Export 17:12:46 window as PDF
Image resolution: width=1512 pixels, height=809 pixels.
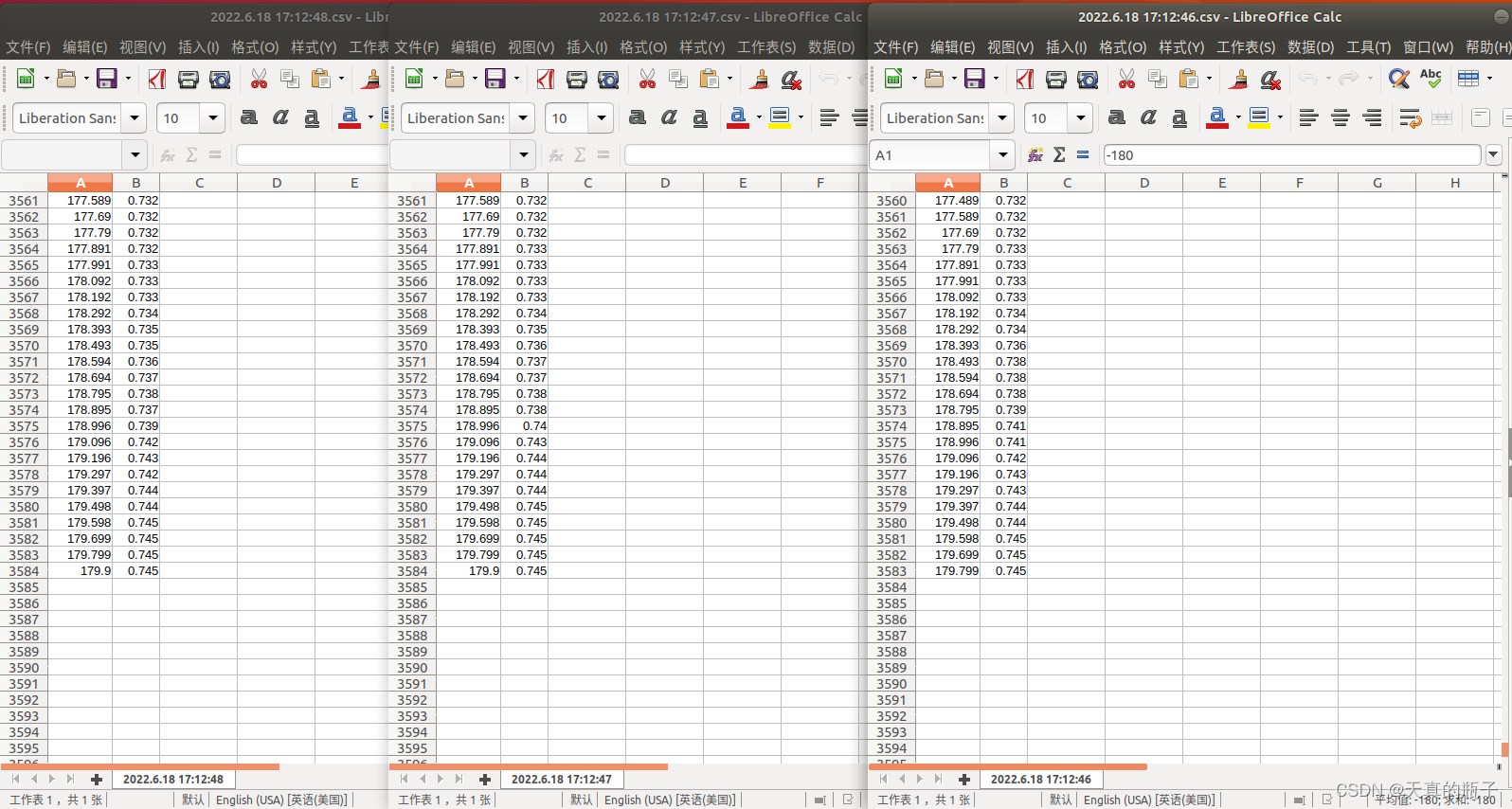(1024, 79)
